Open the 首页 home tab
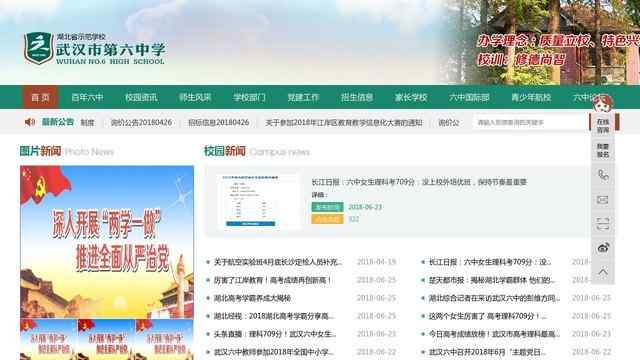640x360 pixels. click(x=40, y=97)
